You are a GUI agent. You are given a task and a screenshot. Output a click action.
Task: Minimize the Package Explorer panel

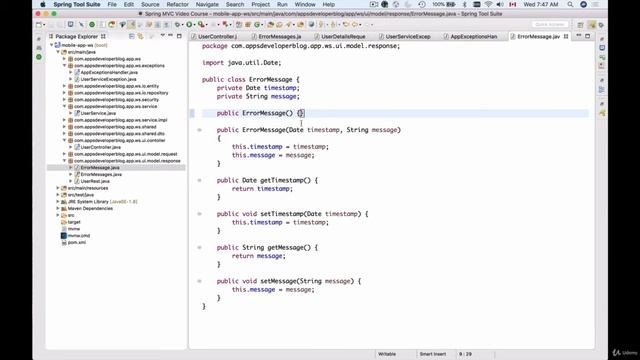pos(171,36)
